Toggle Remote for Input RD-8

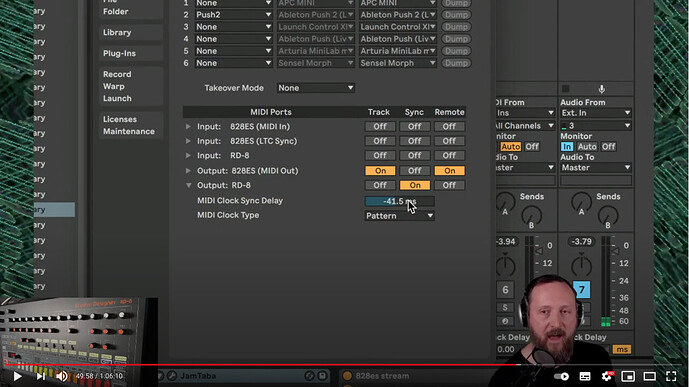(x=449, y=156)
